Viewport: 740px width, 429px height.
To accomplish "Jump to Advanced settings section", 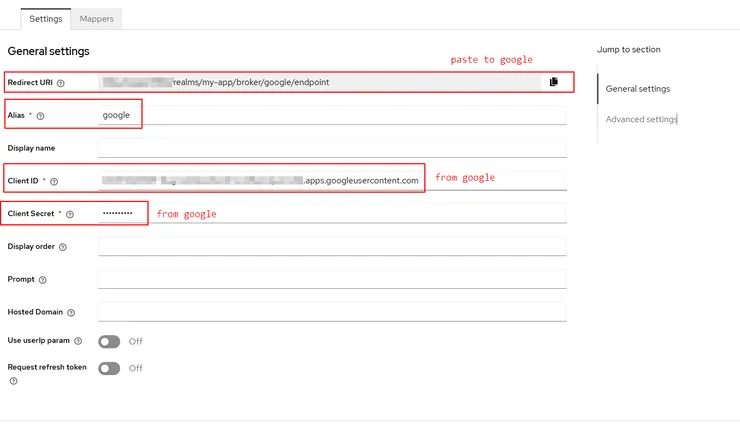I will [x=641, y=119].
